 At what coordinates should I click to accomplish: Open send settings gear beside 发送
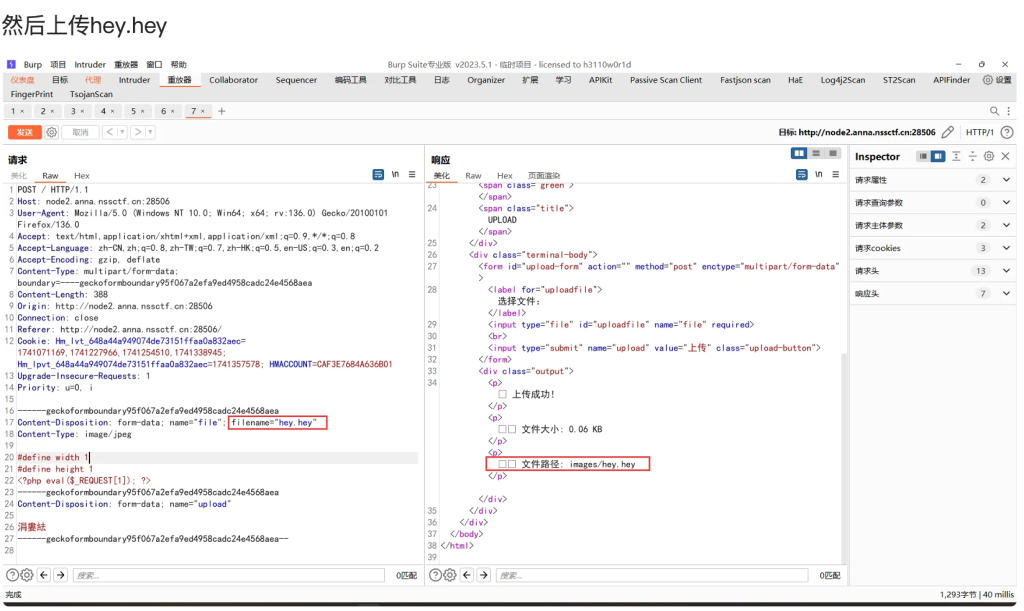pos(52,133)
